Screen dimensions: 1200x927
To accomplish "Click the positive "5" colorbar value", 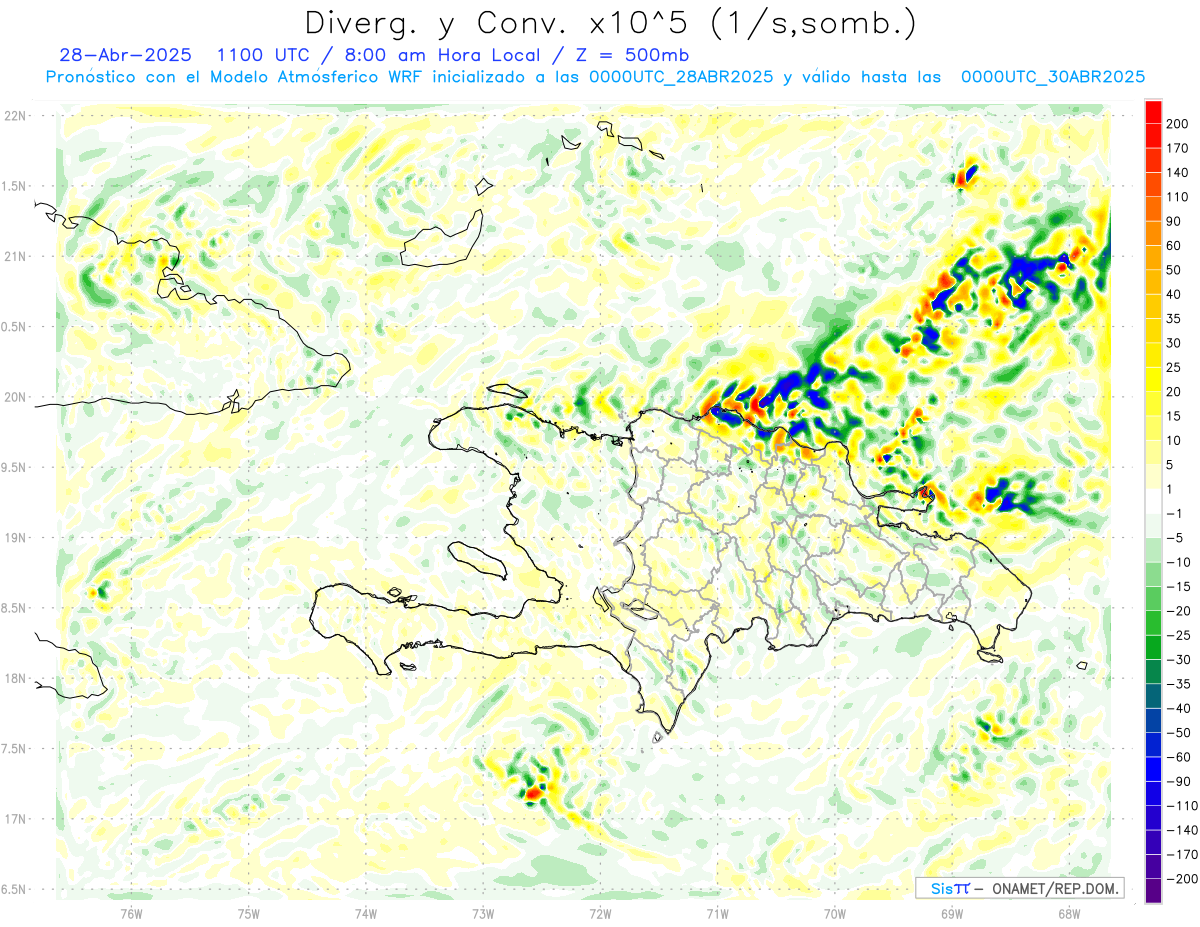I will coord(1170,465).
